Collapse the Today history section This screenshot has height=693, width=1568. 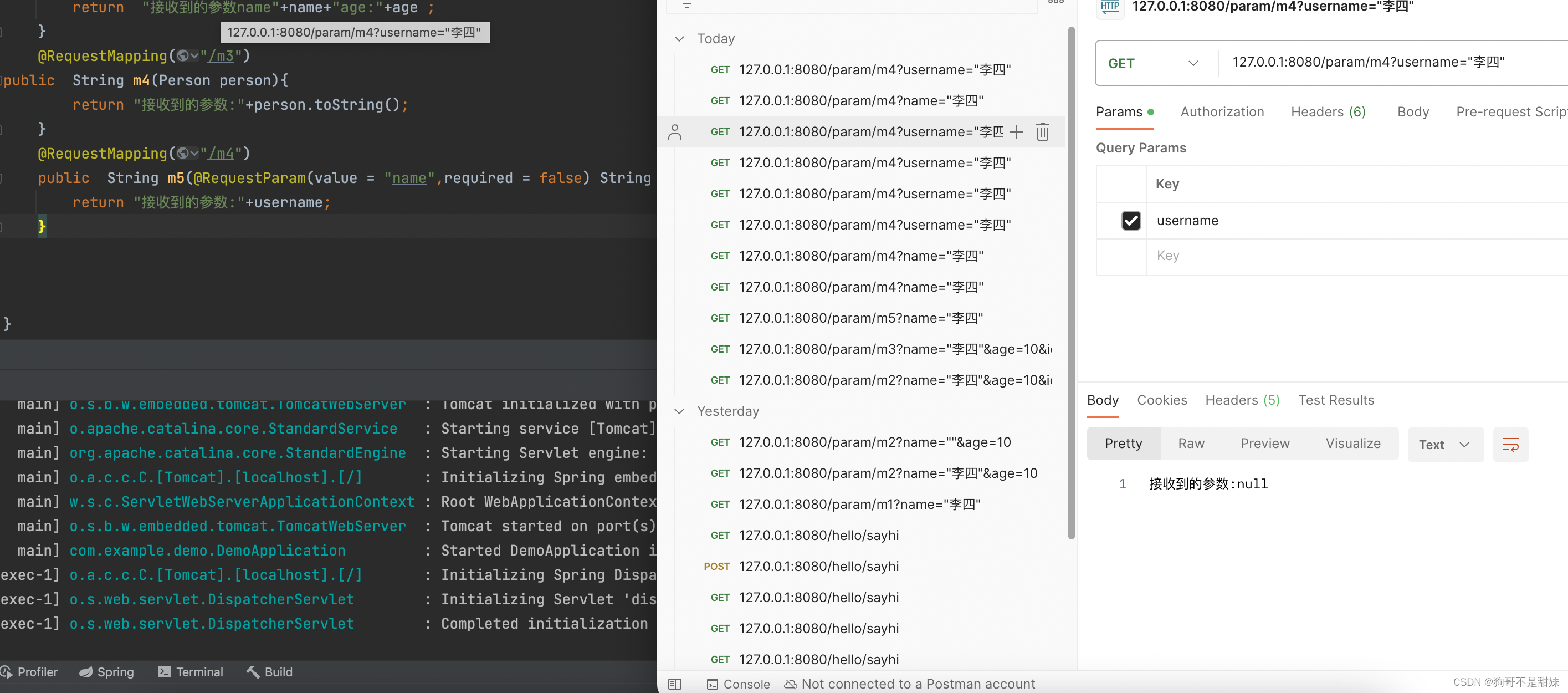point(679,39)
